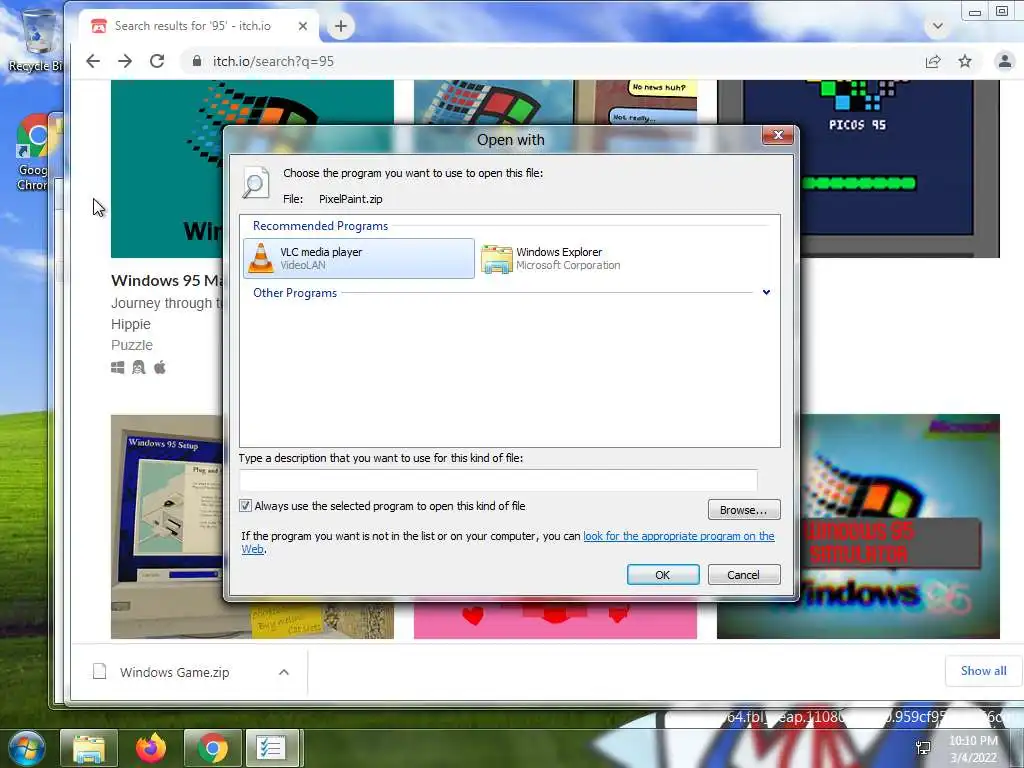Launch Firefox from the taskbar
The height and width of the screenshot is (768, 1024).
coord(151,748)
